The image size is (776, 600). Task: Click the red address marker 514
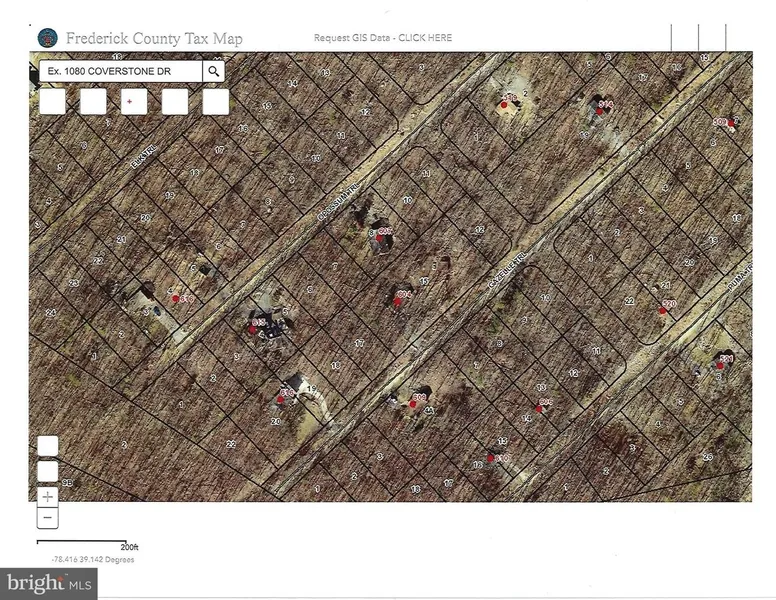pyautogui.click(x=600, y=110)
